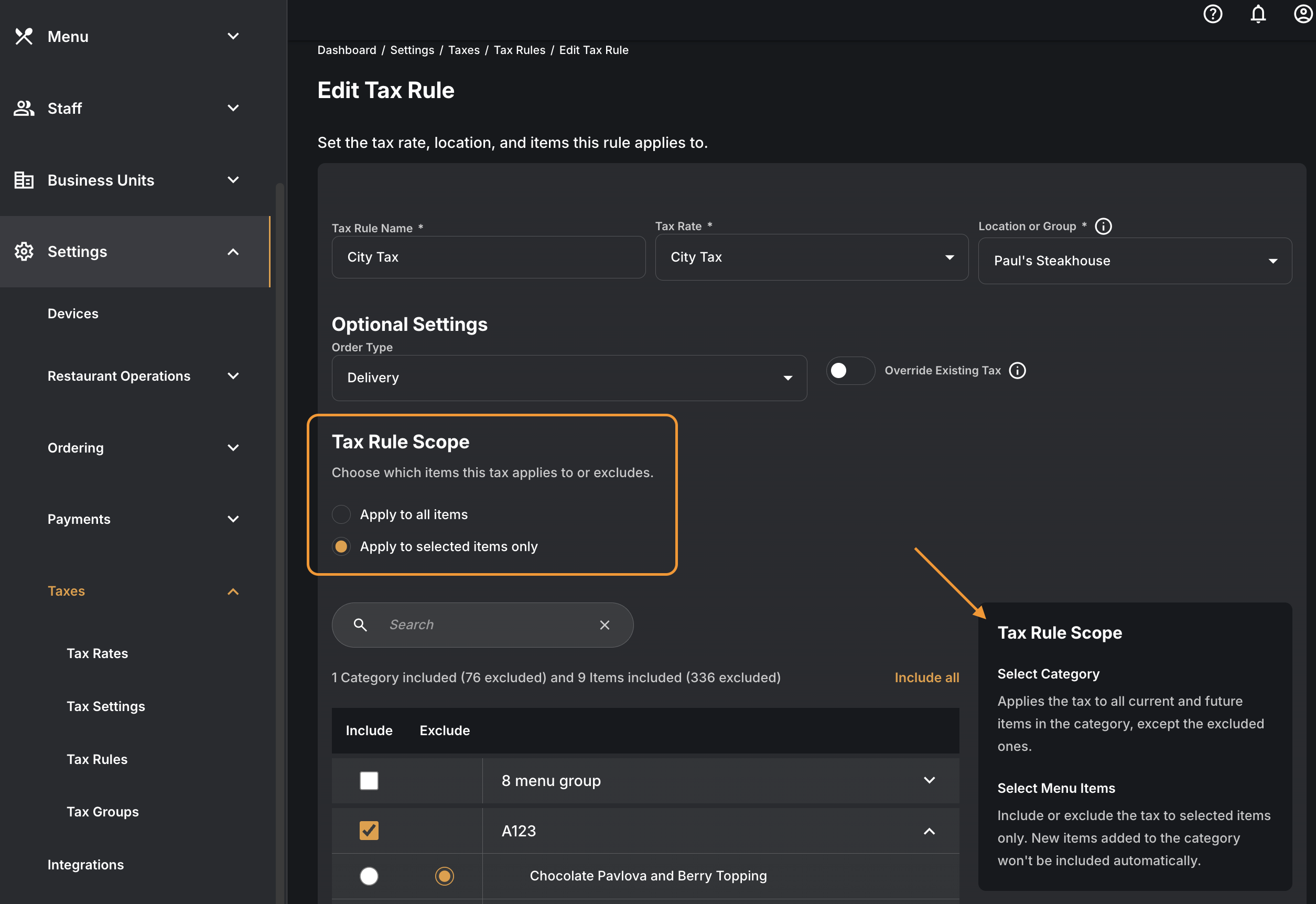
Task: Click the Menu utensils icon in sidebar
Action: [24, 36]
